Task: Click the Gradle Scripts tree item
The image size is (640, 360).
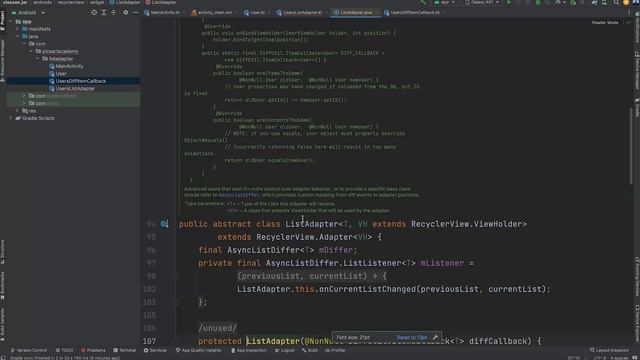Action: pyautogui.click(x=38, y=118)
